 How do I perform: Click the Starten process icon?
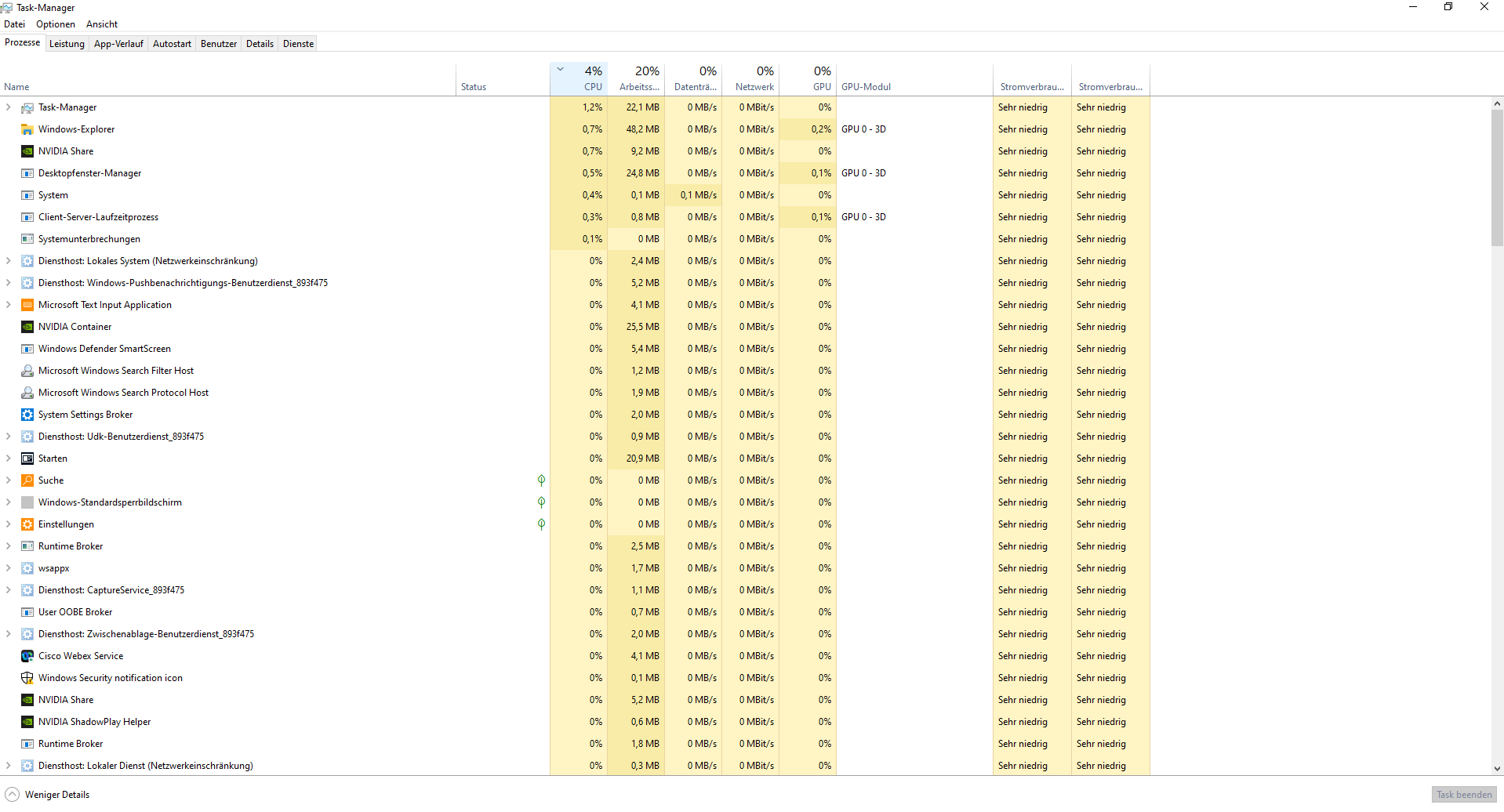(27, 459)
